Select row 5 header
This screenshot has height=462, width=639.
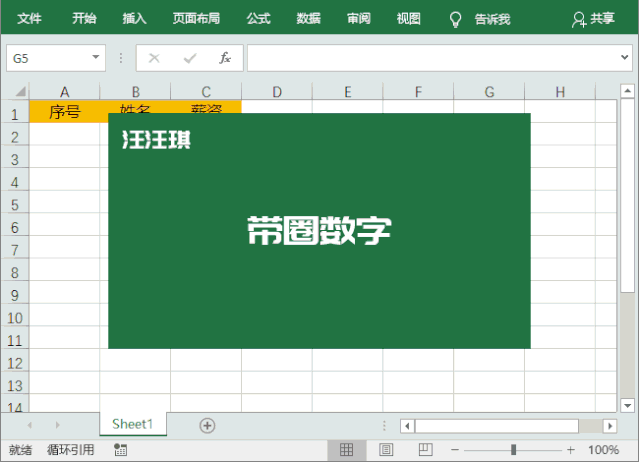pos(15,202)
